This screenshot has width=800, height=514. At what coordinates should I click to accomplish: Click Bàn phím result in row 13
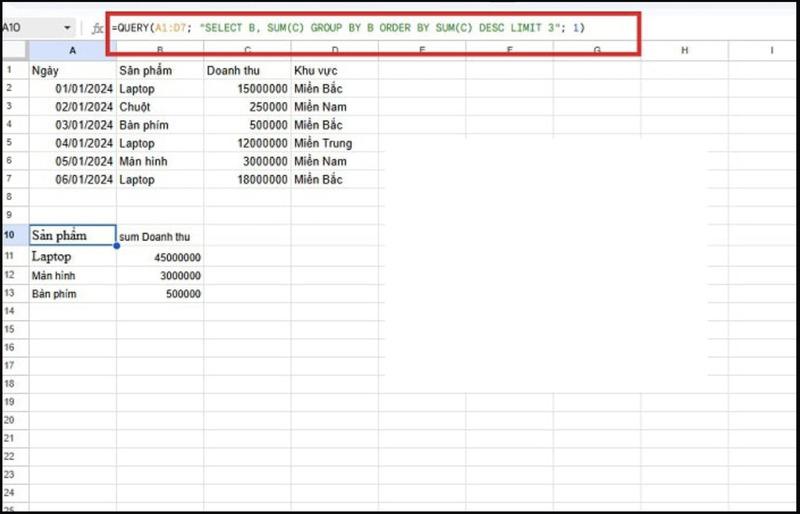click(72, 293)
